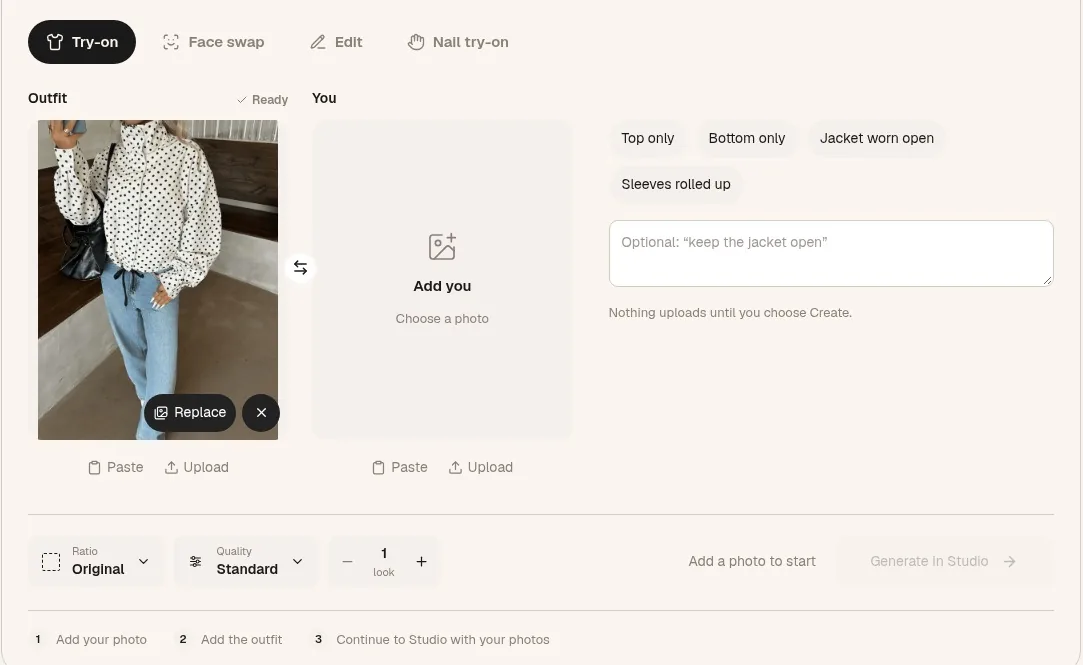This screenshot has height=665, width=1083.
Task: Click the Add you photo placeholder
Action: (442, 280)
